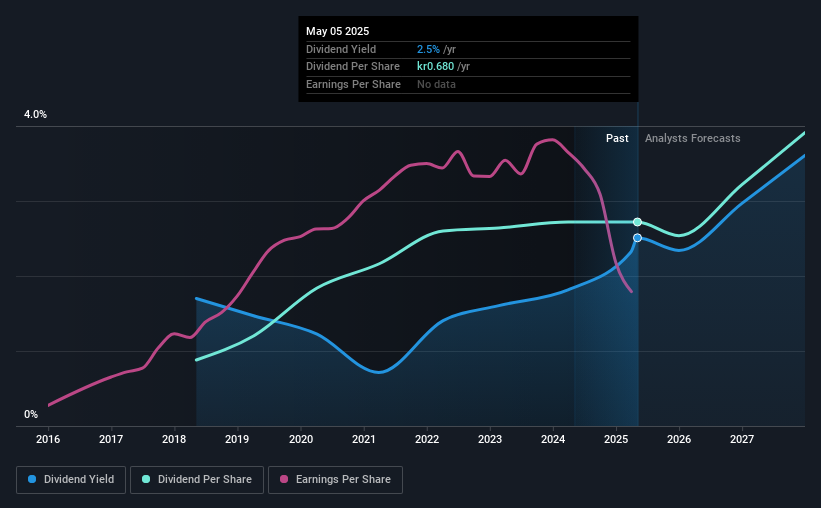Click the Past section label
Screen dimensions: 821x508
point(617,138)
